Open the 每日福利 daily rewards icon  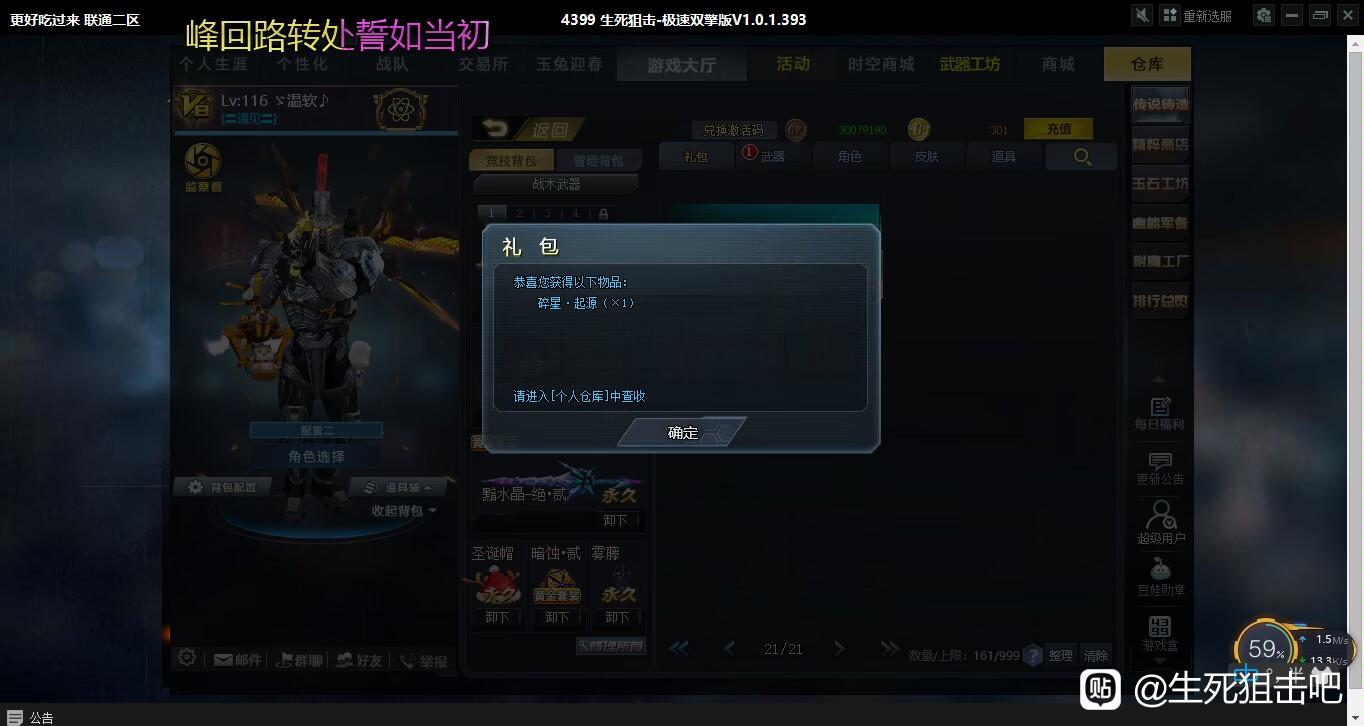pyautogui.click(x=1160, y=414)
